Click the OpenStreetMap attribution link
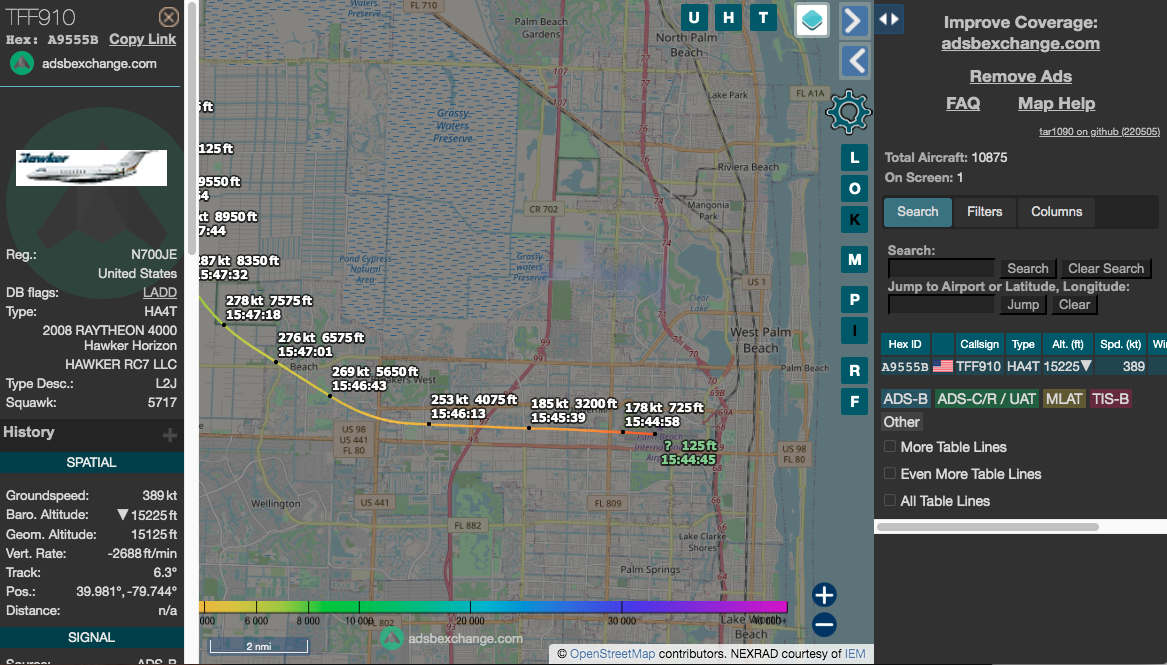Viewport: 1167px width, 665px height. coord(612,654)
